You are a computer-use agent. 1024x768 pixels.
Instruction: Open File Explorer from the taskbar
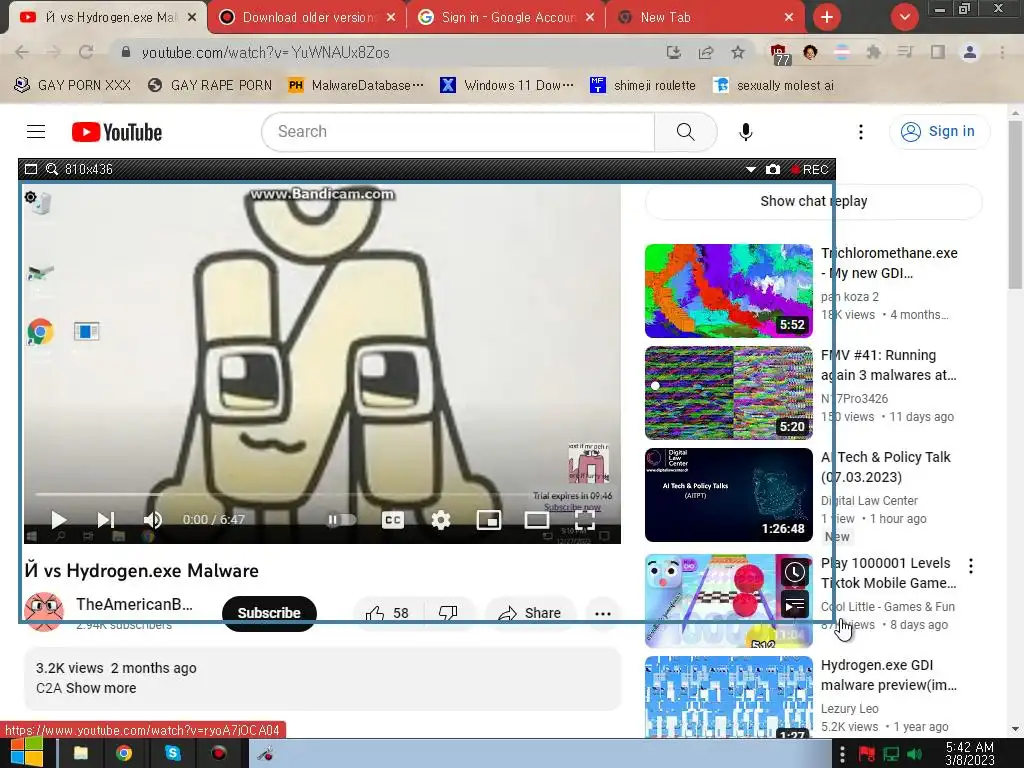click(x=80, y=753)
